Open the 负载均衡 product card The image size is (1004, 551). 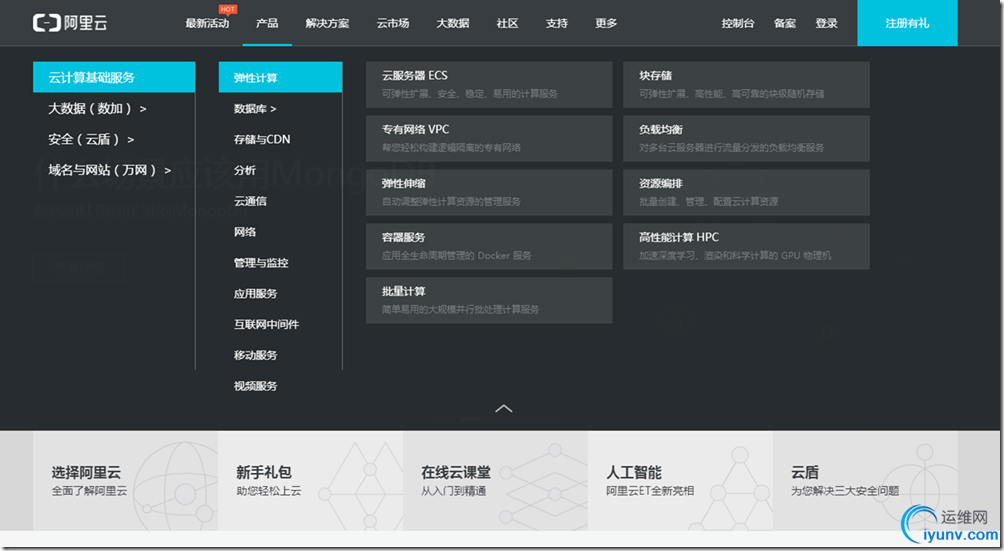point(746,139)
